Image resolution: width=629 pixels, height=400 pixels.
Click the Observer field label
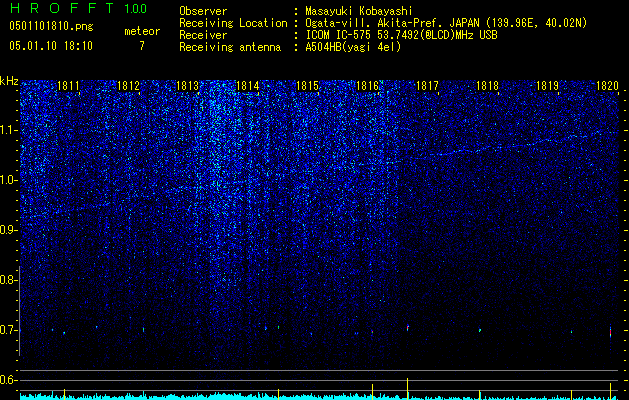pos(203,11)
